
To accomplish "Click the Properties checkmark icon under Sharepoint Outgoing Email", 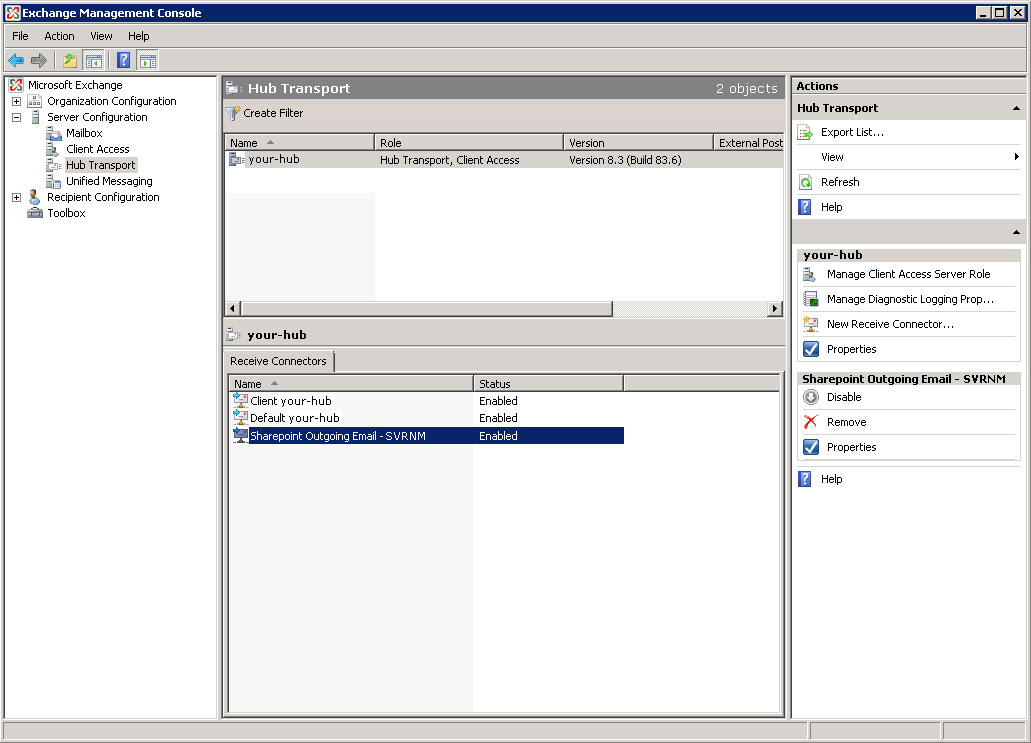I will coord(811,447).
